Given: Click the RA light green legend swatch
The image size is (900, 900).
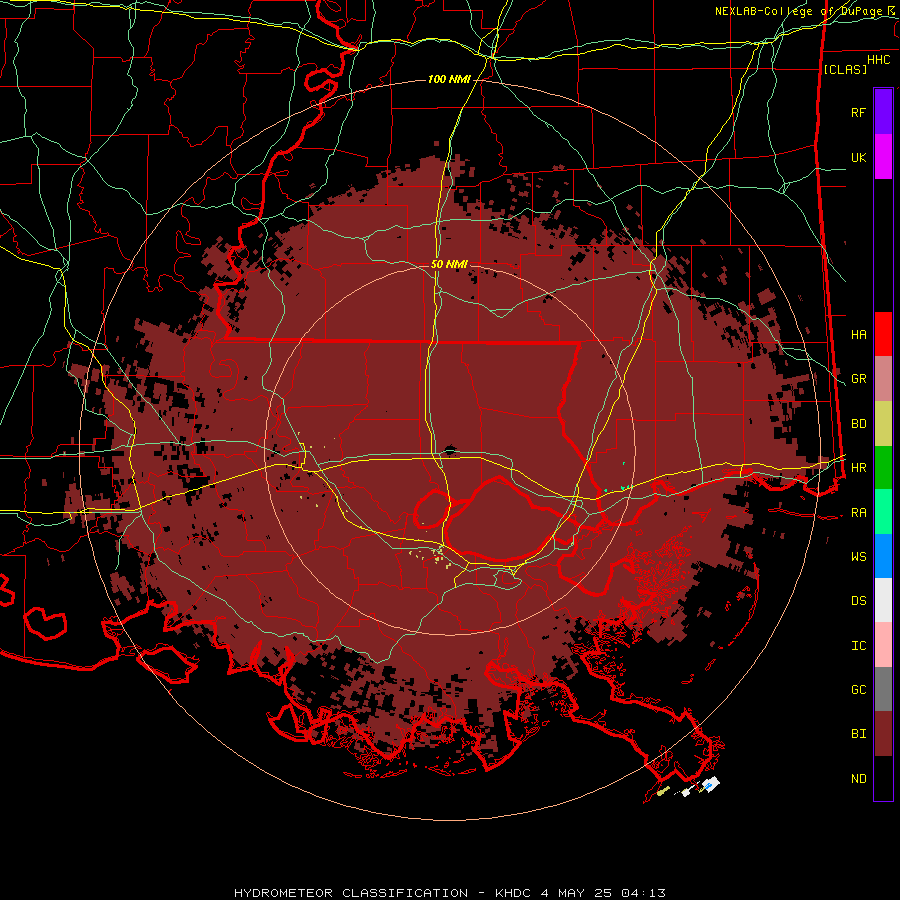Looking at the screenshot, I should pos(883,512).
